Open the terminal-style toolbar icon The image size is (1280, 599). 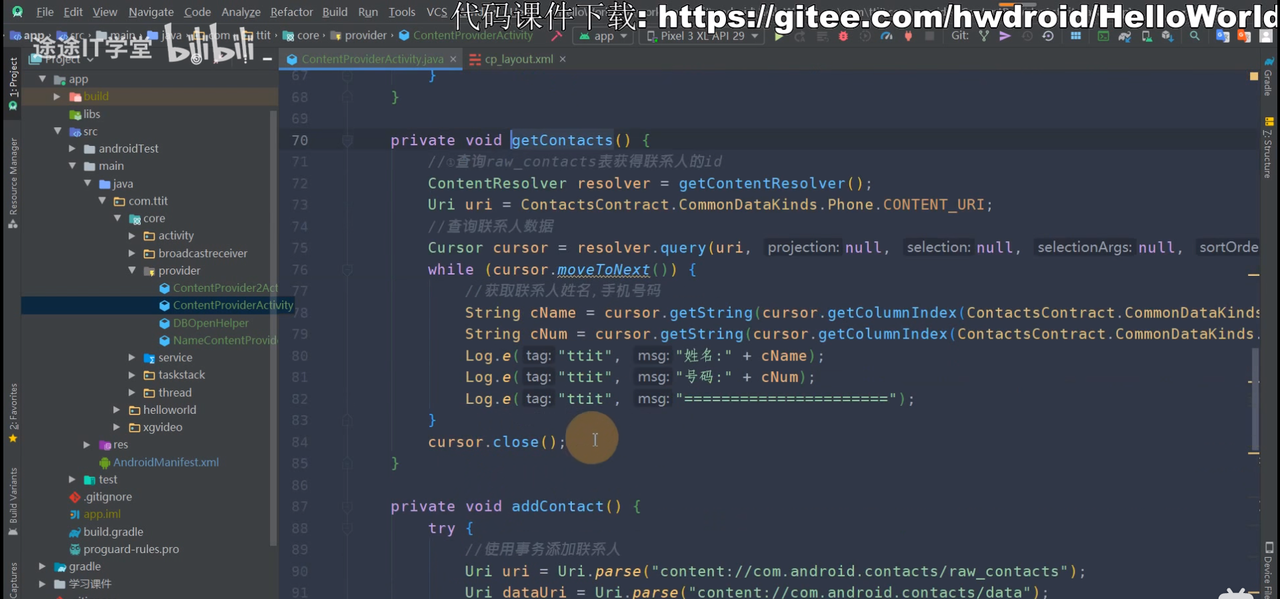click(1103, 36)
